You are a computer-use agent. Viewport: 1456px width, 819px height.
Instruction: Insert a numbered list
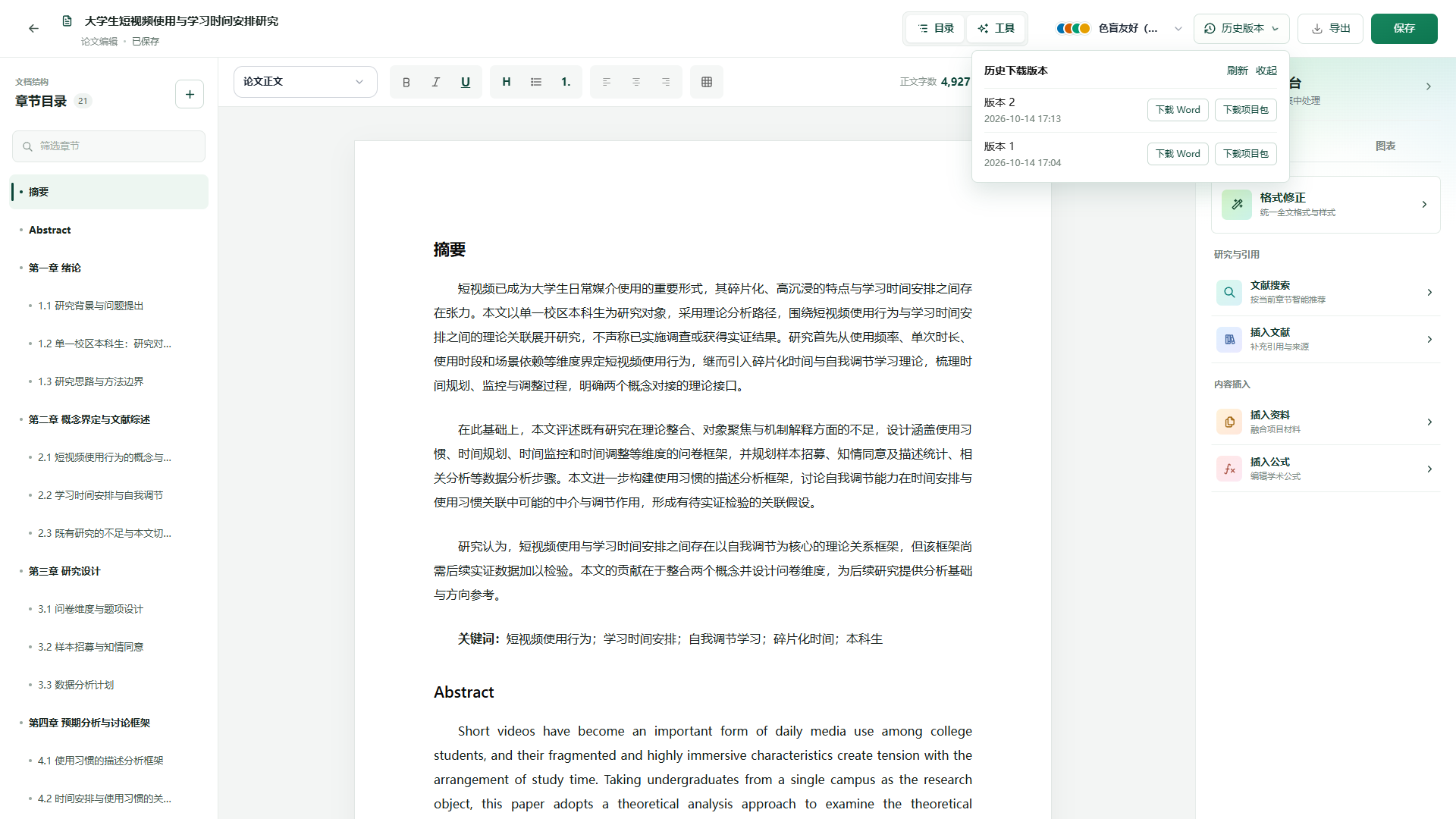(566, 82)
